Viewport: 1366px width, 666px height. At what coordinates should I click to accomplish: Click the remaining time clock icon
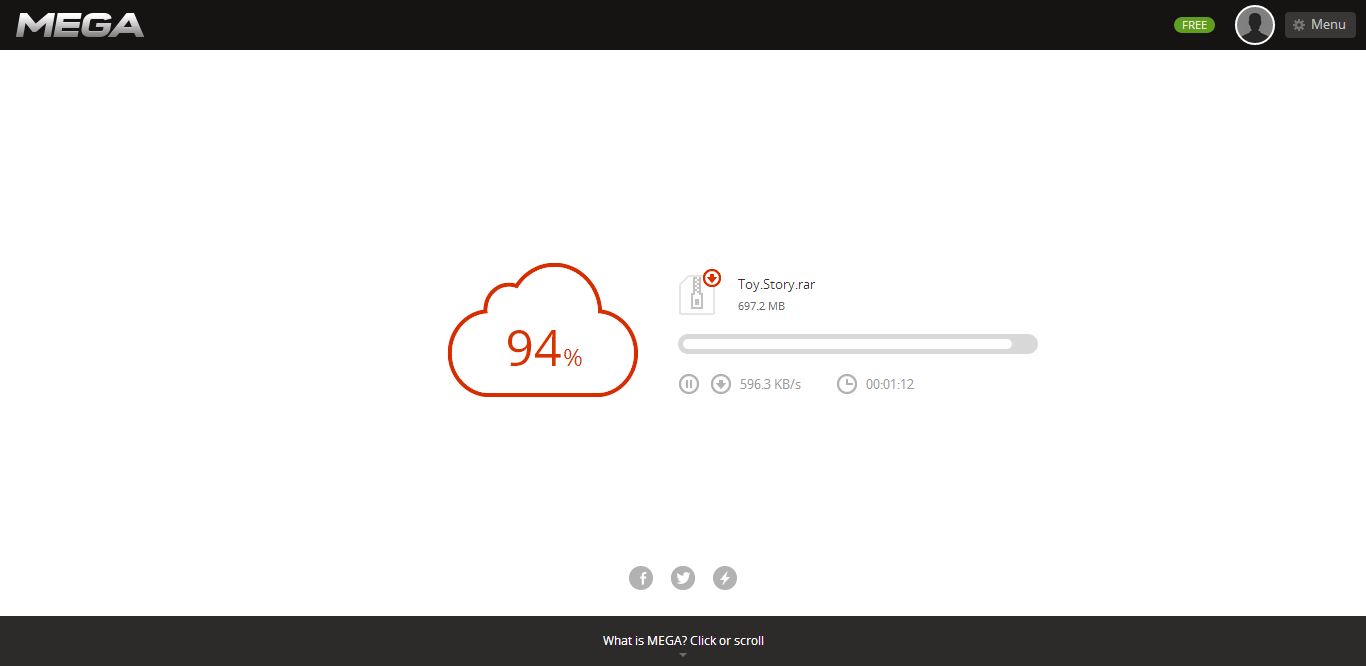click(847, 384)
